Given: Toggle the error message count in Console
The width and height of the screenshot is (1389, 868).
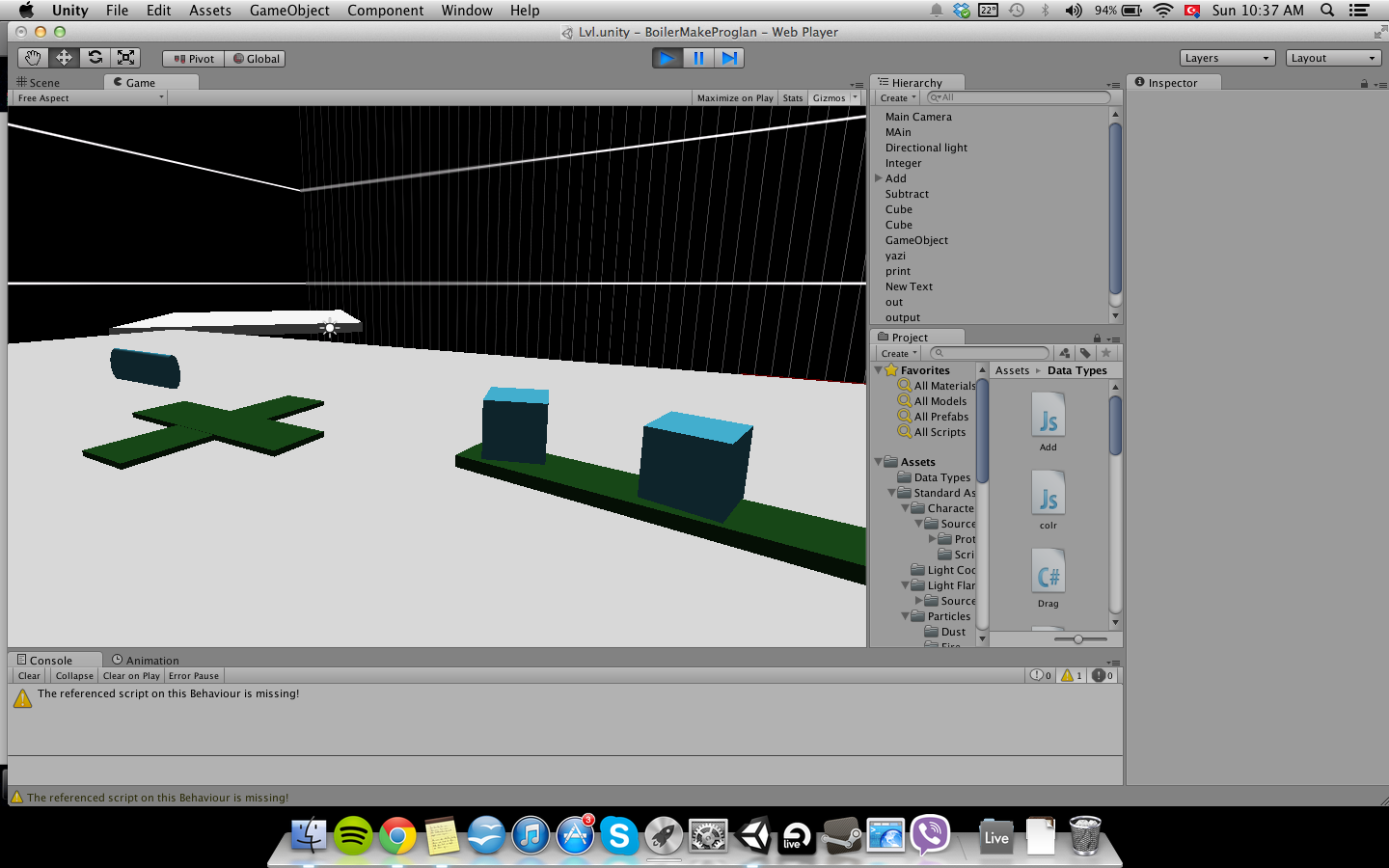Looking at the screenshot, I should pyautogui.click(x=1103, y=676).
